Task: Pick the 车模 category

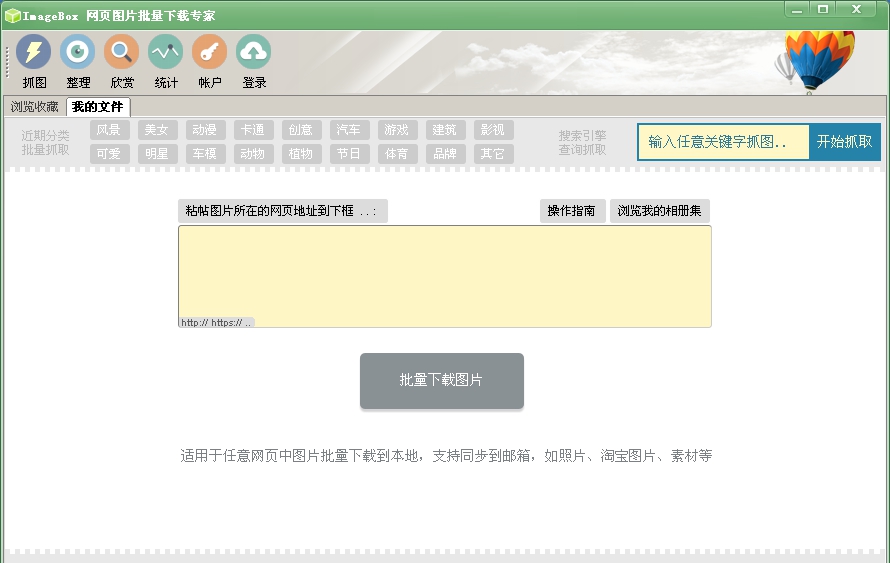Action: point(205,154)
